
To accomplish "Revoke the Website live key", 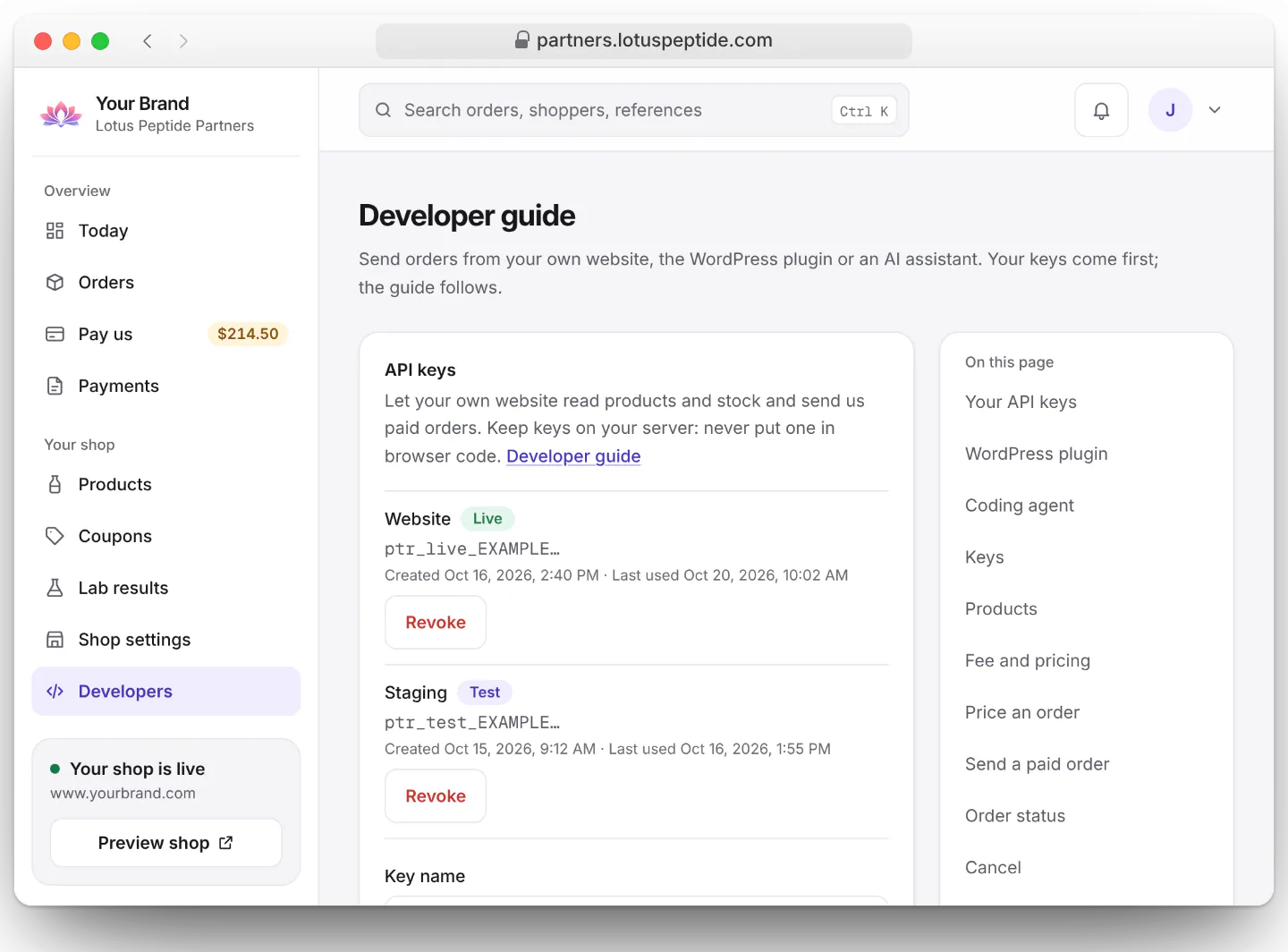I will (436, 623).
